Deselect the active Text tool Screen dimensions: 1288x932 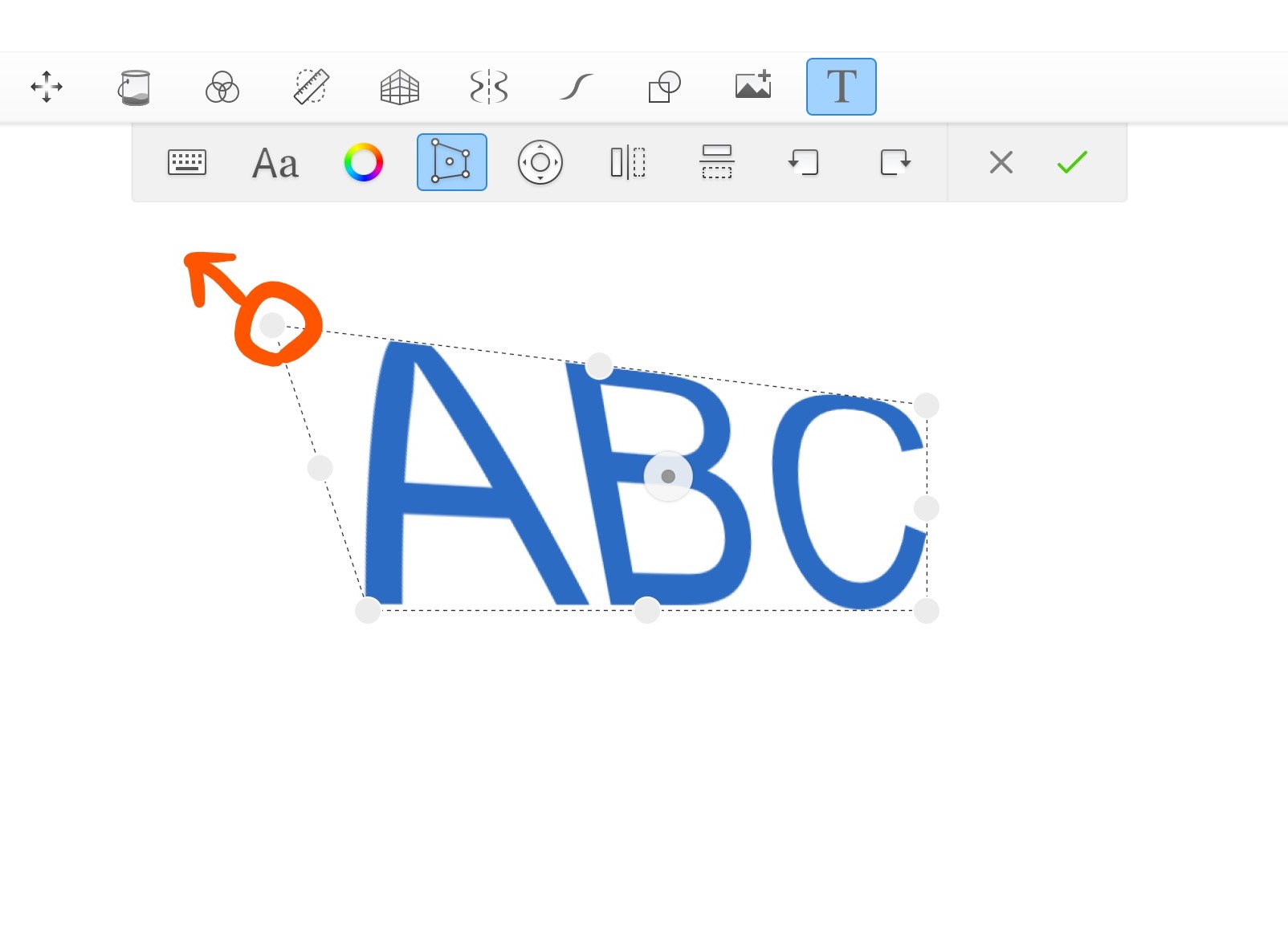[x=842, y=87]
